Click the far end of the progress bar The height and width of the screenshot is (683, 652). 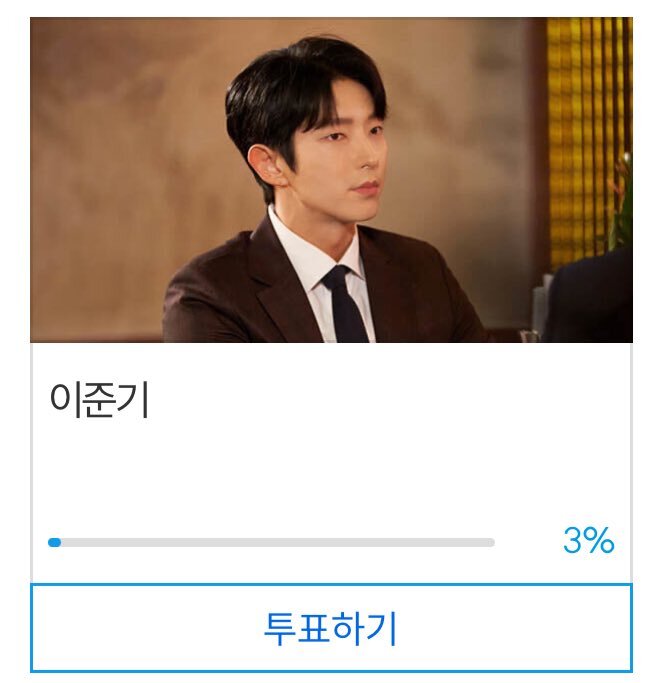pos(491,542)
